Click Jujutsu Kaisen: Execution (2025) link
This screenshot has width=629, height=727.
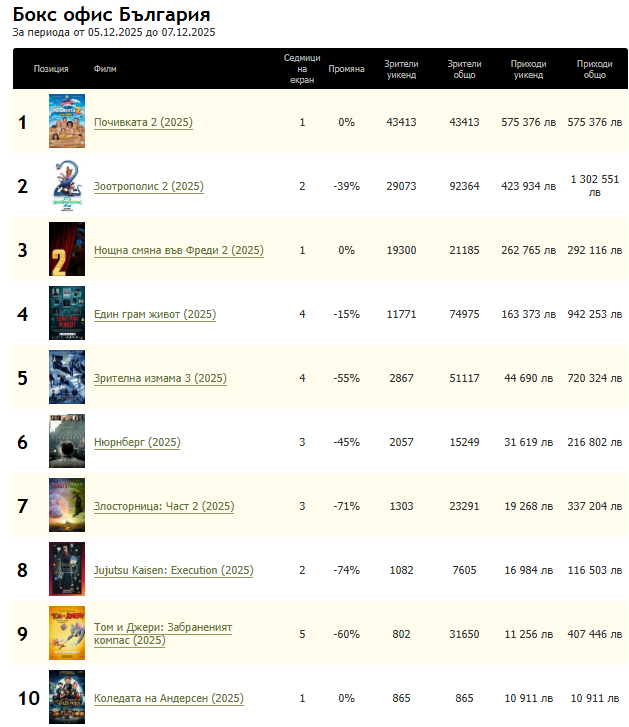click(x=173, y=570)
